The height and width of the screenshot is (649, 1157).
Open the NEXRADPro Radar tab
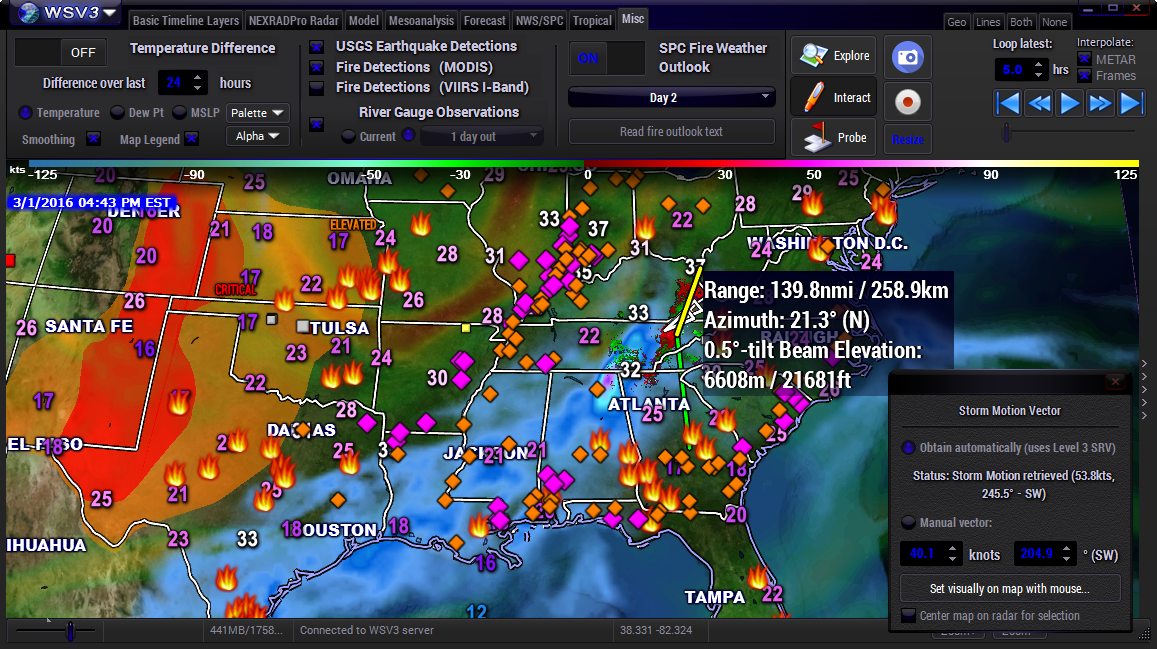pyautogui.click(x=294, y=21)
